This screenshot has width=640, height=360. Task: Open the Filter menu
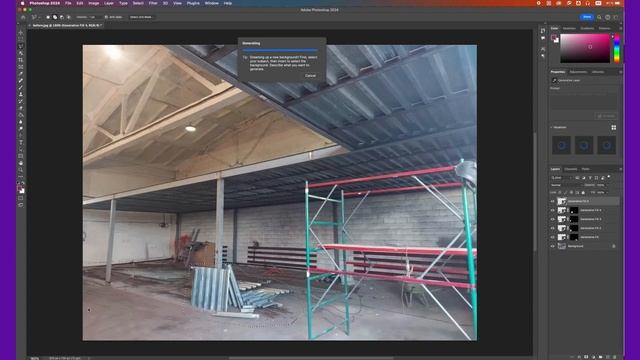[153, 3]
